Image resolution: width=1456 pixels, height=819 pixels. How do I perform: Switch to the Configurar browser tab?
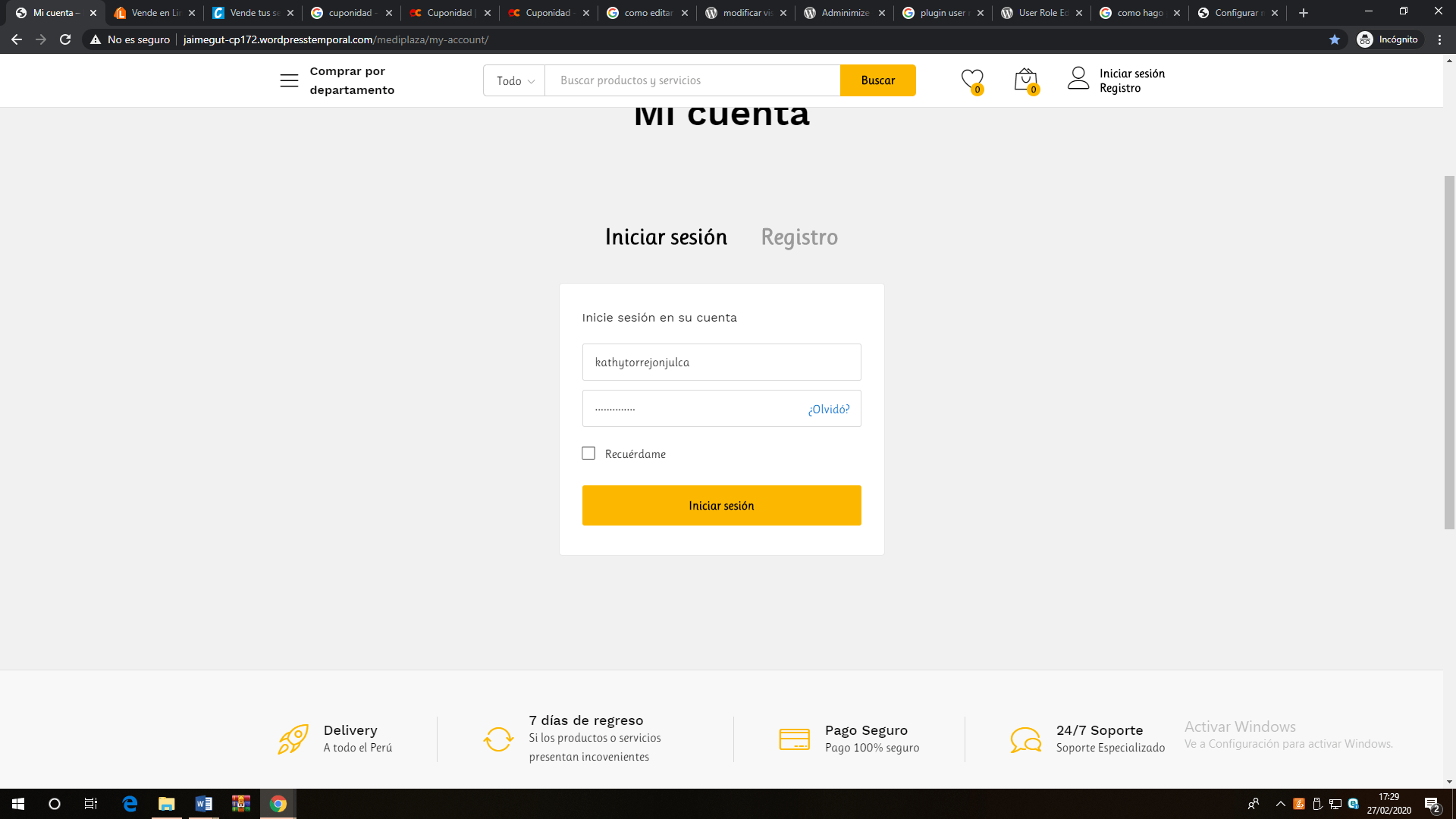[x=1239, y=13]
